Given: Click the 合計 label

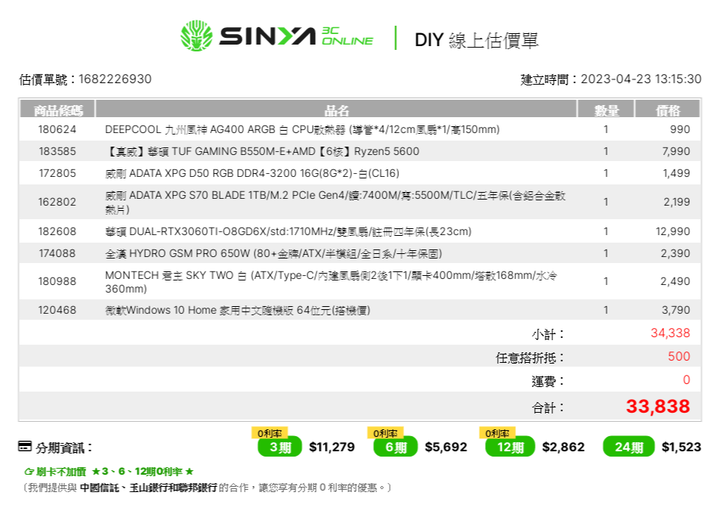Looking at the screenshot, I should coord(548,407).
